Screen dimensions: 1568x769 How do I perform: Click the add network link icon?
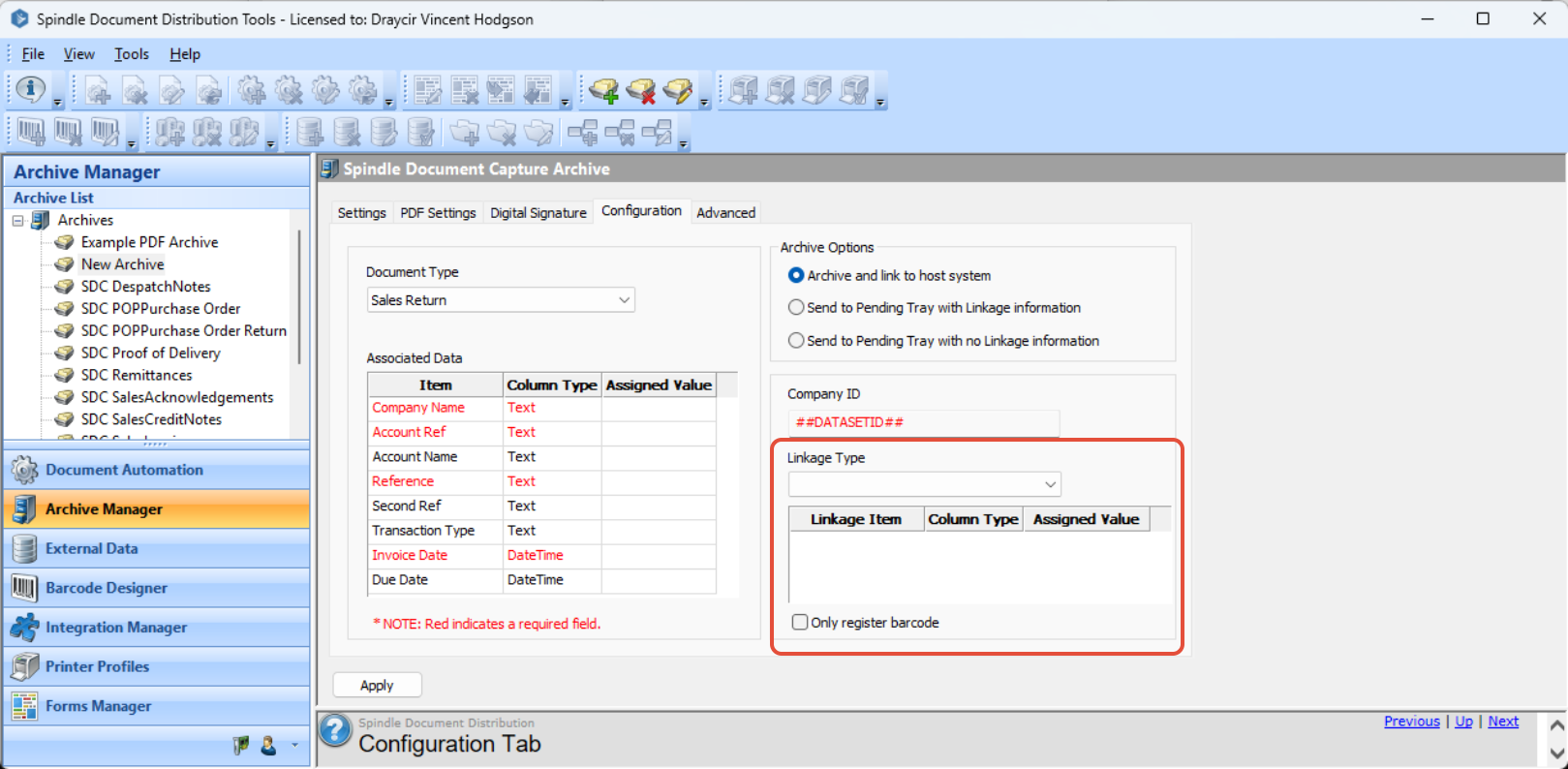point(583,132)
